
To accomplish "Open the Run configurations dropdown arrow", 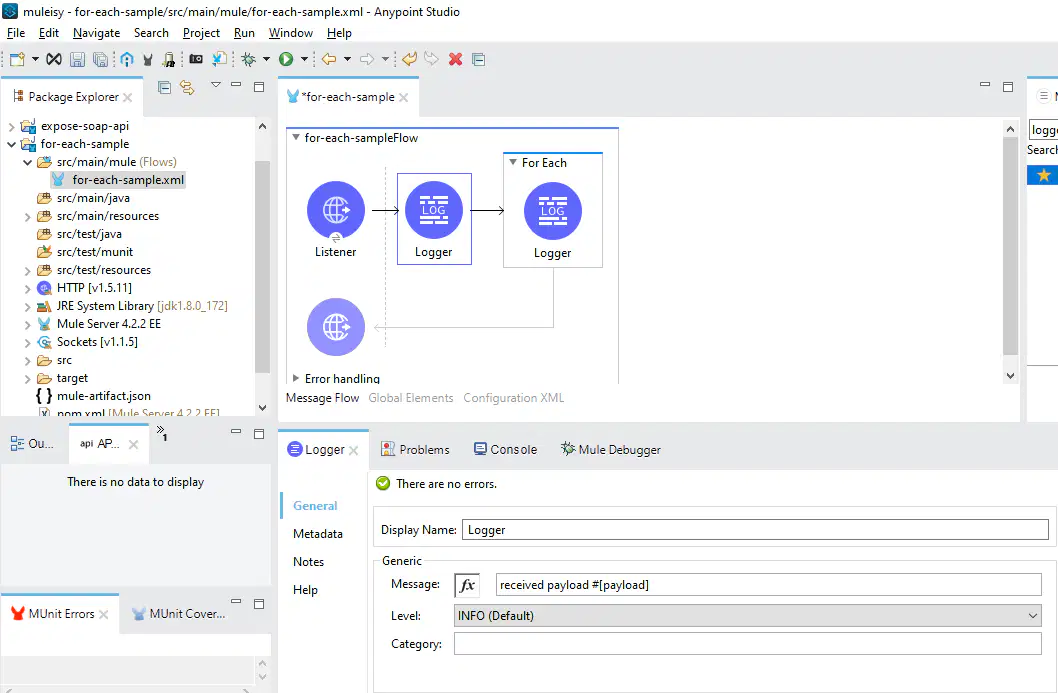I will point(304,59).
